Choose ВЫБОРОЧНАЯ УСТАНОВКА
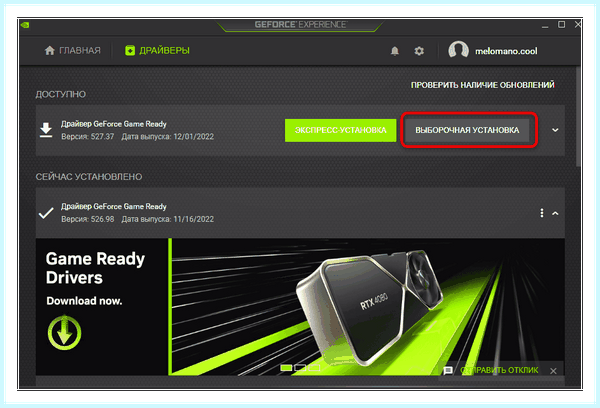Screen dimensions: 600x408 pos(467,130)
